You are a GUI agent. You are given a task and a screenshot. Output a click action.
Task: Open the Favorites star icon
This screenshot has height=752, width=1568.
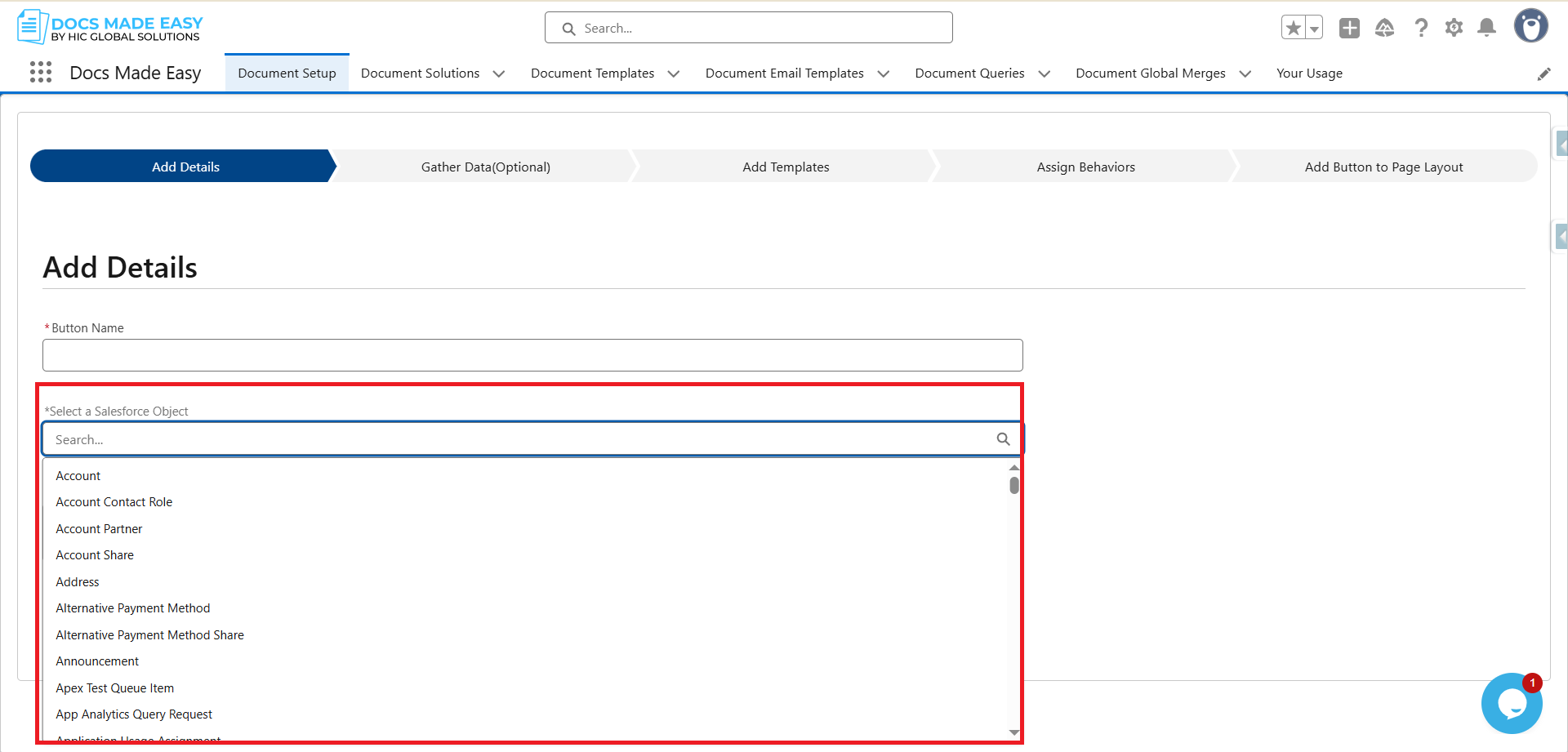pyautogui.click(x=1294, y=28)
